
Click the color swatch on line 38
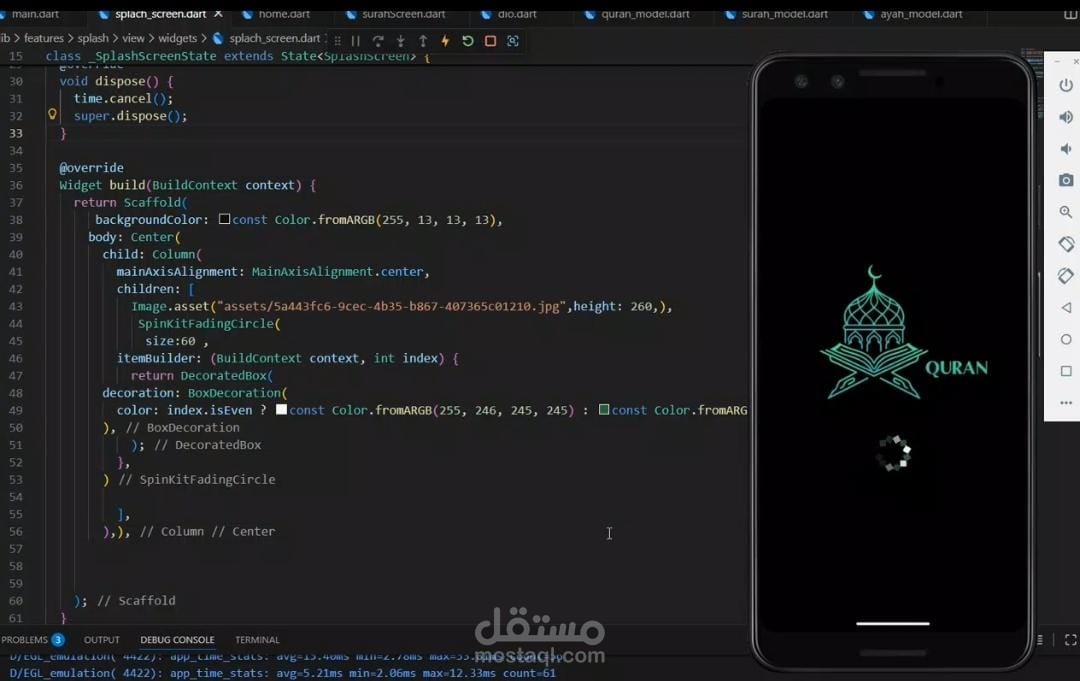point(225,219)
